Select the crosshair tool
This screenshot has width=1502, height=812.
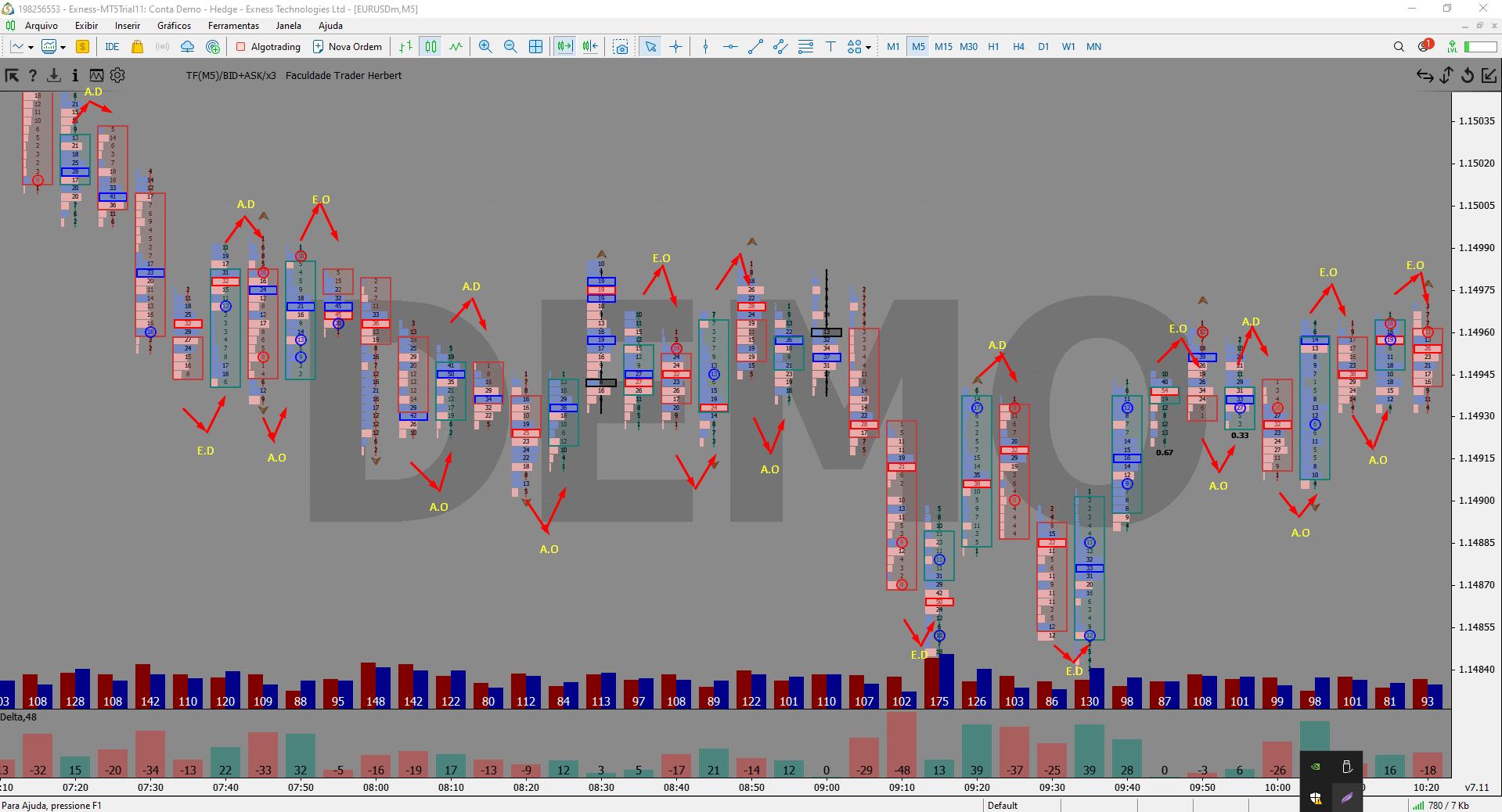[676, 47]
